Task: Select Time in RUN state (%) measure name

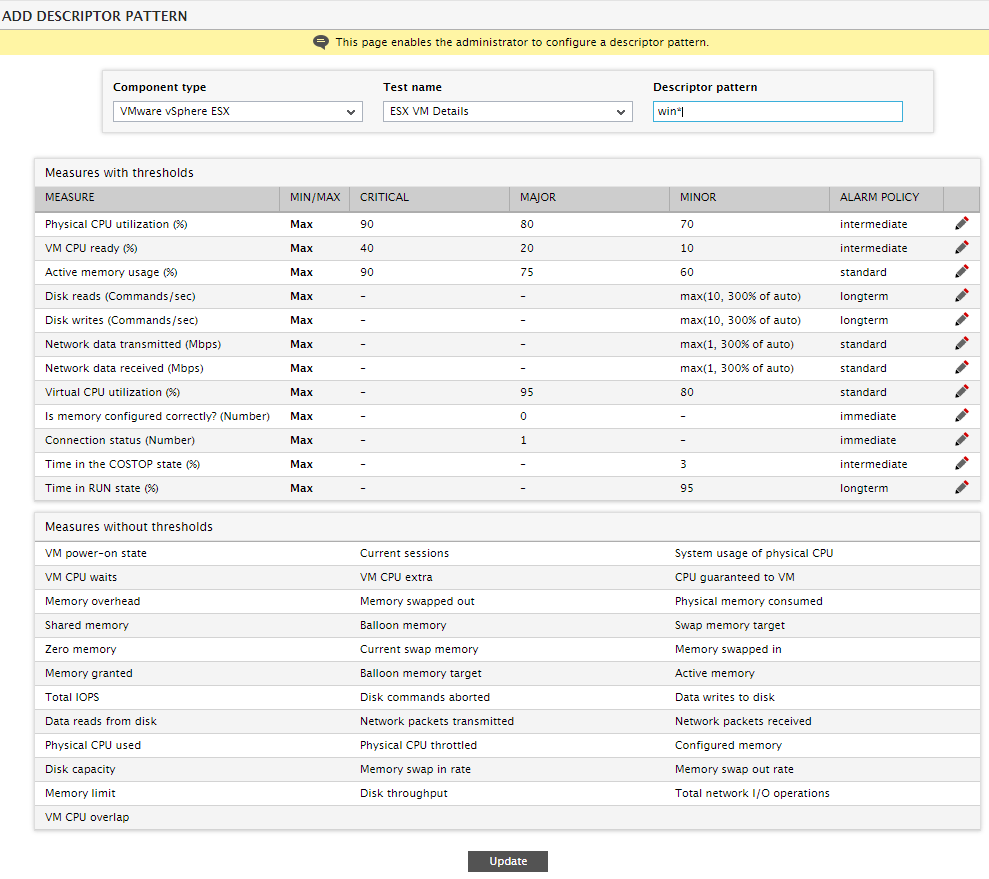Action: point(102,488)
